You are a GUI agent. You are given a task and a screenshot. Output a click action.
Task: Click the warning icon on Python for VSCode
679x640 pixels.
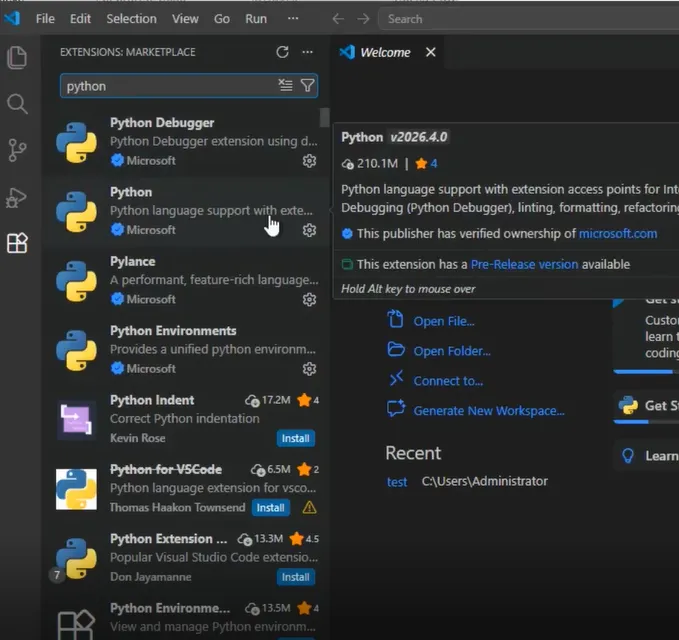click(309, 507)
